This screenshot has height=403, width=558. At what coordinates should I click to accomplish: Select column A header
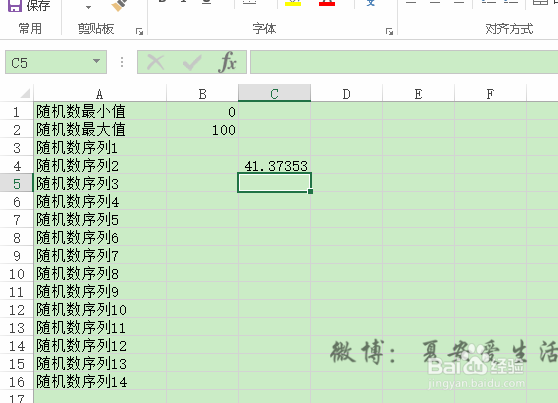pos(100,94)
